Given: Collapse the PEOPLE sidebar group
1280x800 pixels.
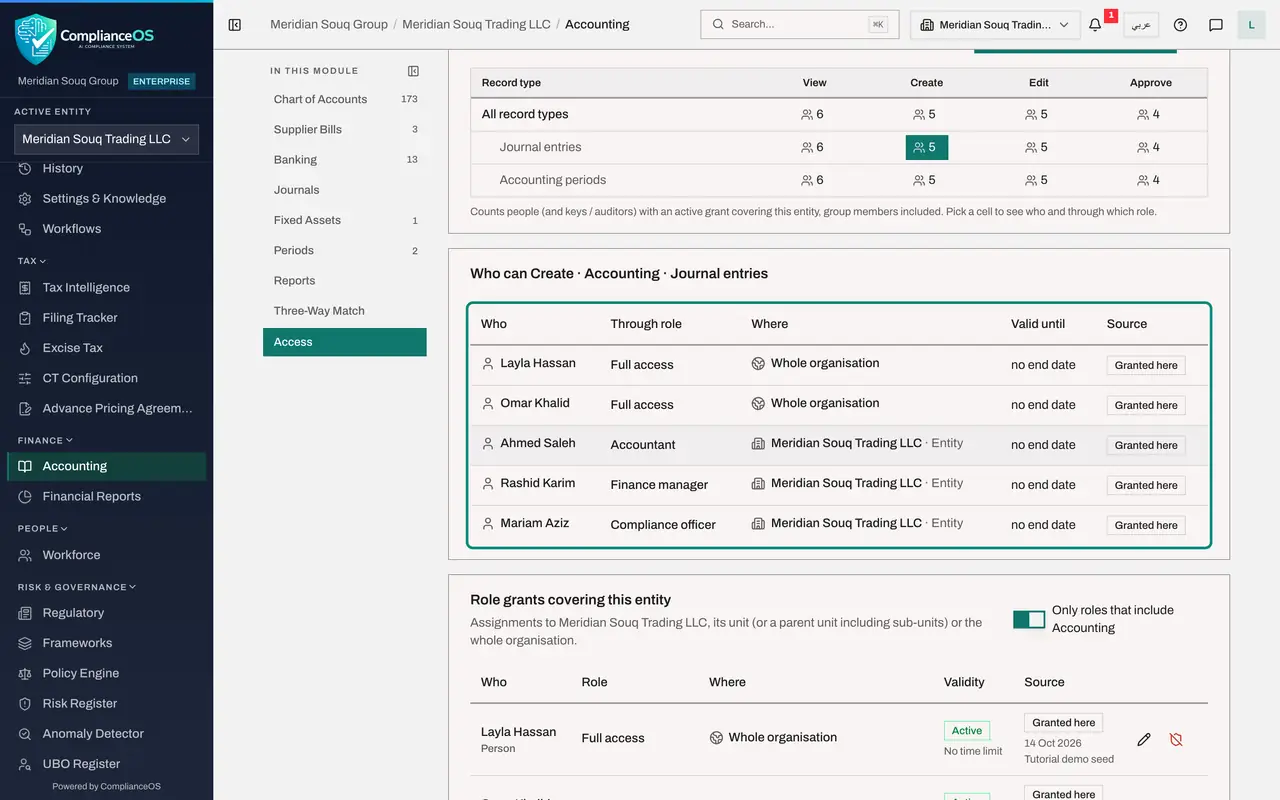Looking at the screenshot, I should tap(43, 528).
